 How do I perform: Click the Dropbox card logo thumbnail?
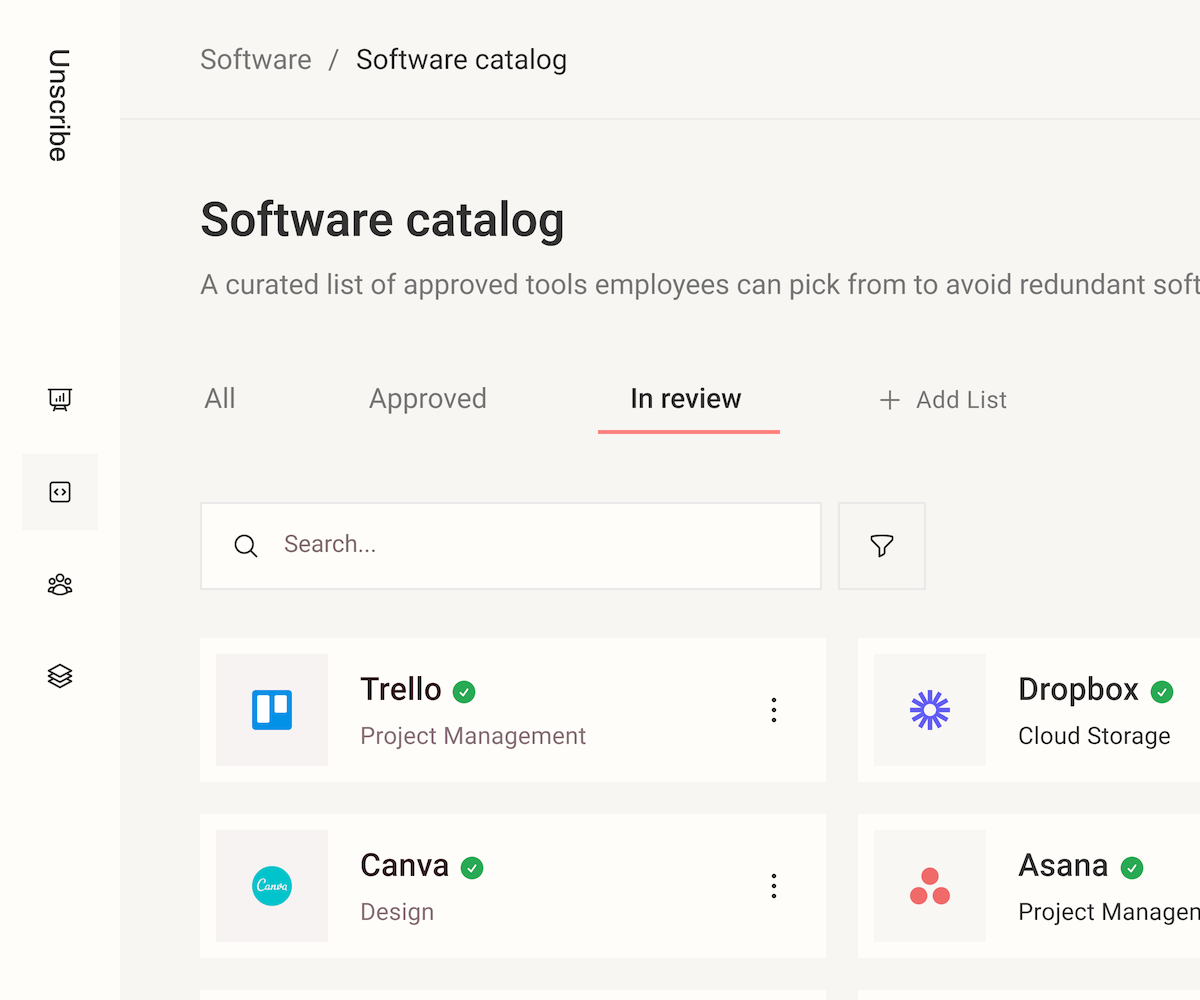point(930,710)
